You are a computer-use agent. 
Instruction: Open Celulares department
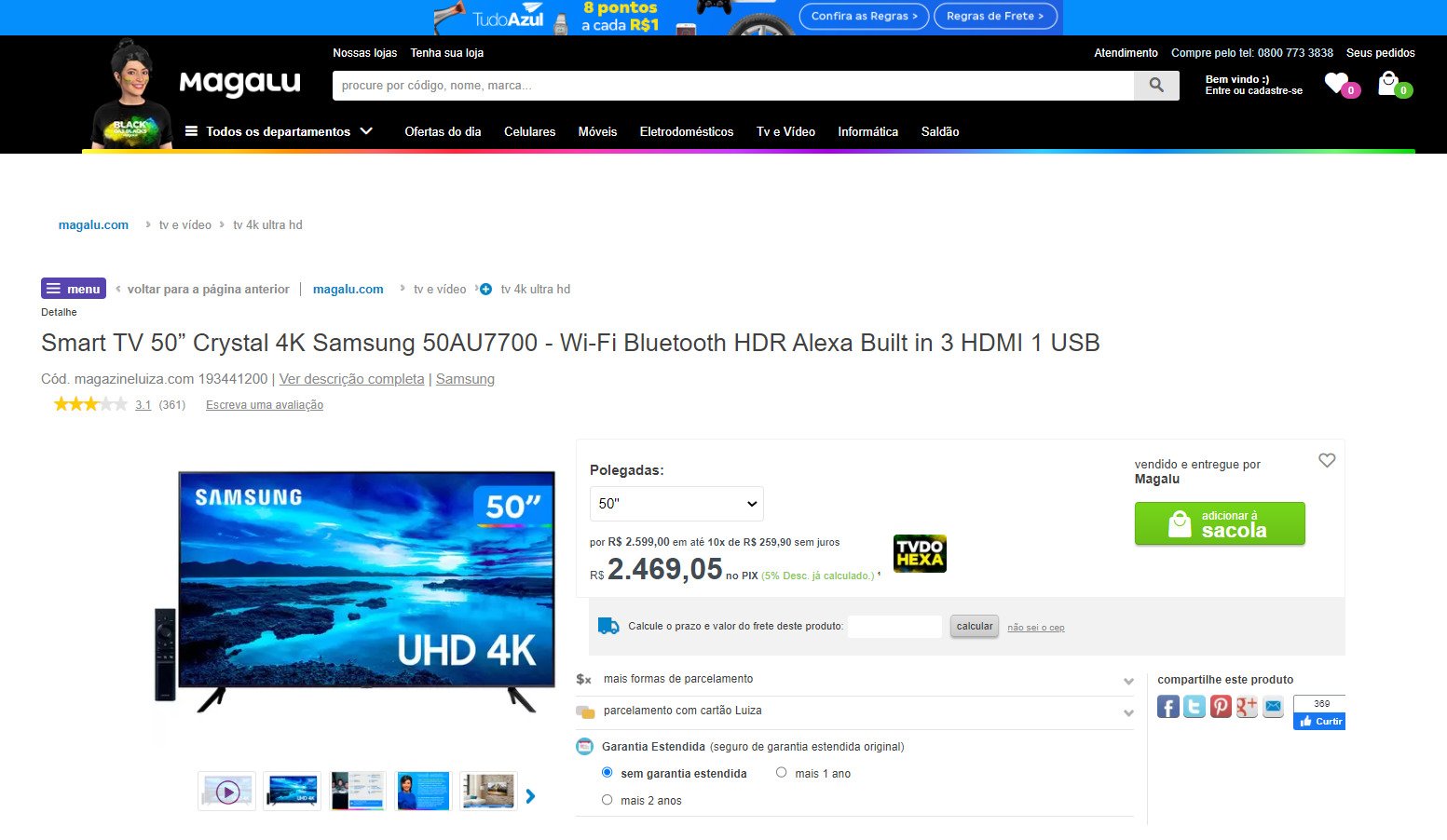(x=529, y=131)
